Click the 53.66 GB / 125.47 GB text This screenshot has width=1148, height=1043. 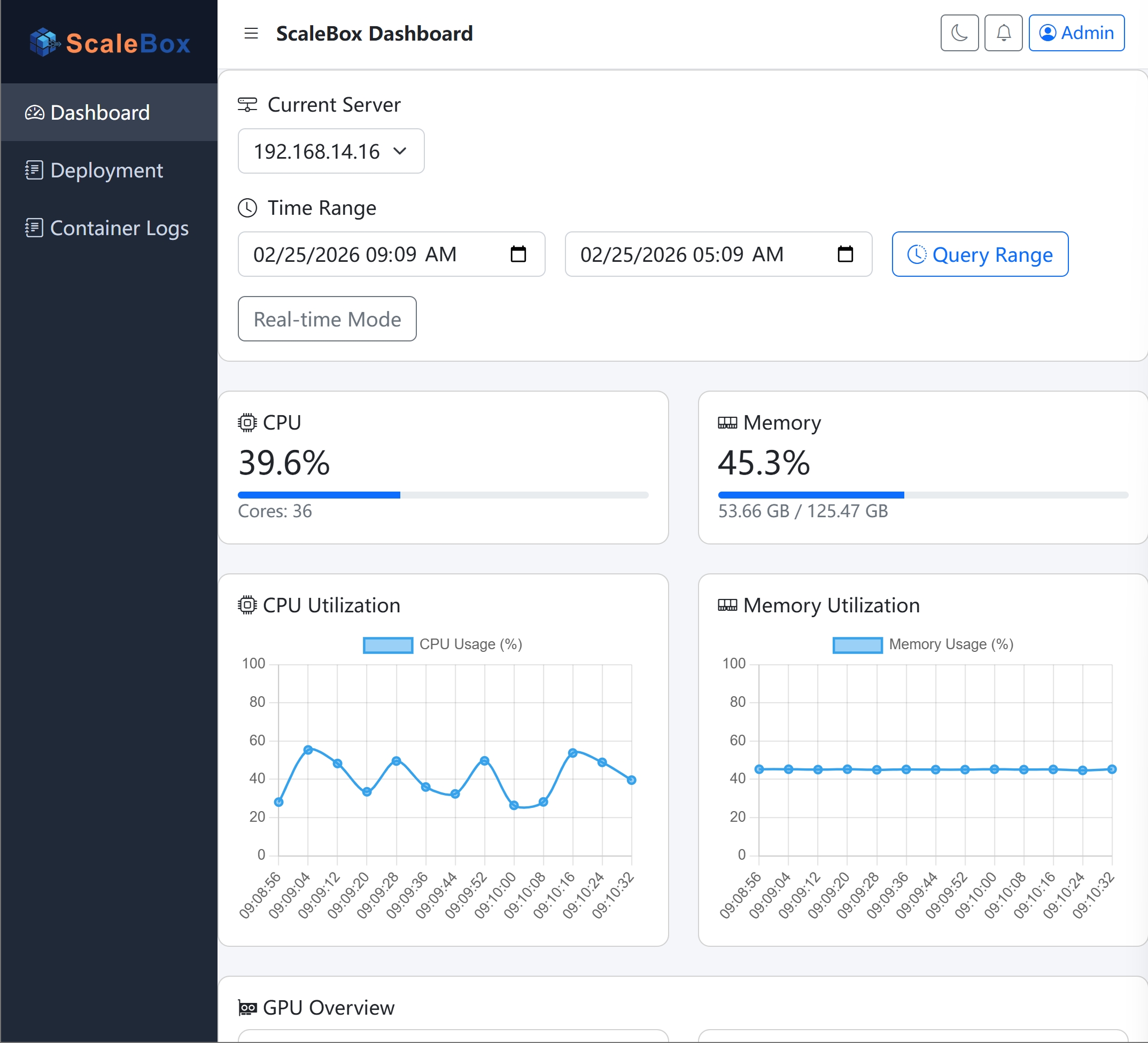pyautogui.click(x=803, y=511)
